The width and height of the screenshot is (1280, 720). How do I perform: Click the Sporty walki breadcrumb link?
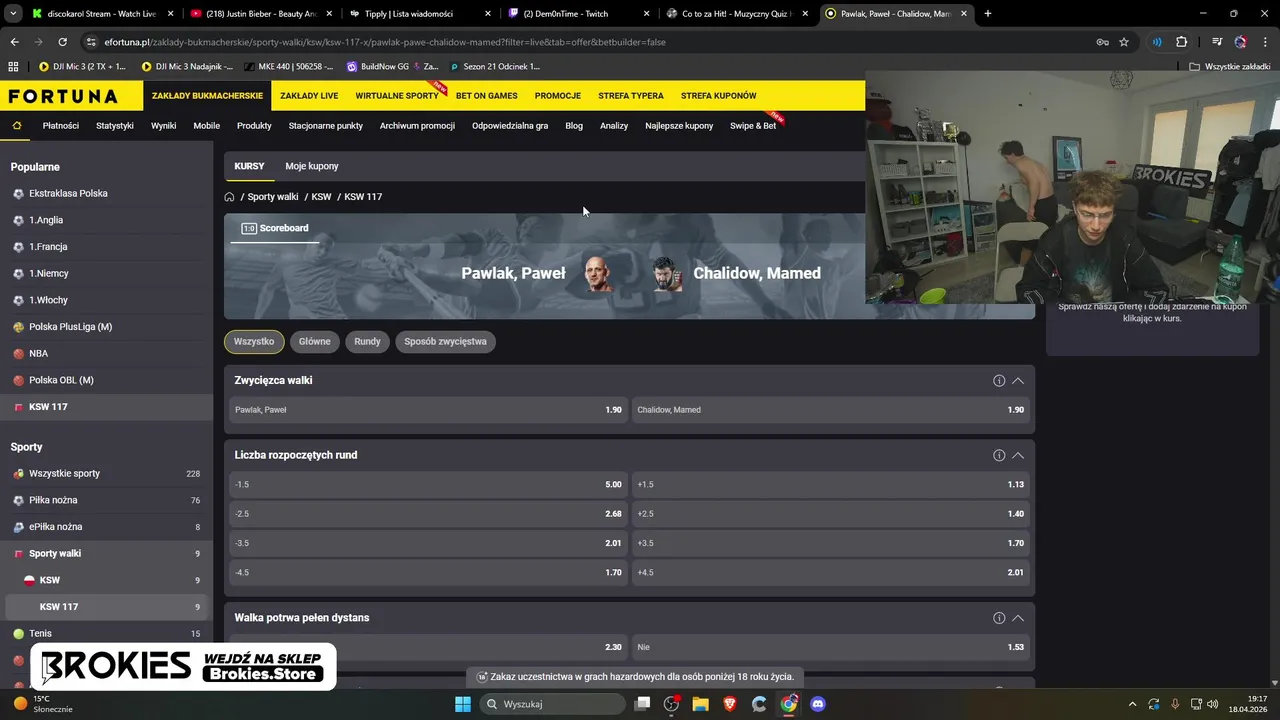tap(273, 197)
